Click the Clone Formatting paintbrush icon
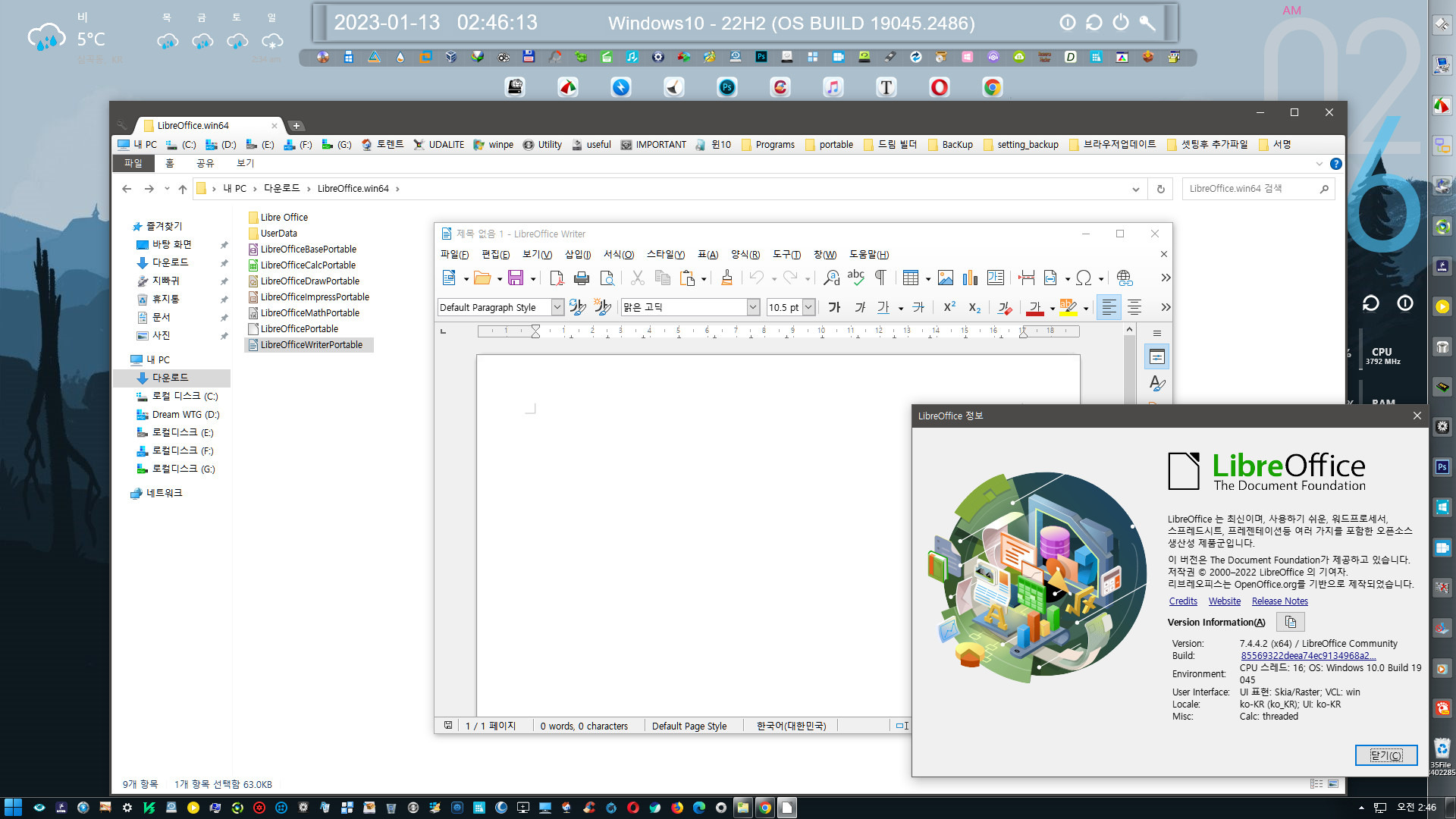1456x819 pixels. tap(726, 278)
